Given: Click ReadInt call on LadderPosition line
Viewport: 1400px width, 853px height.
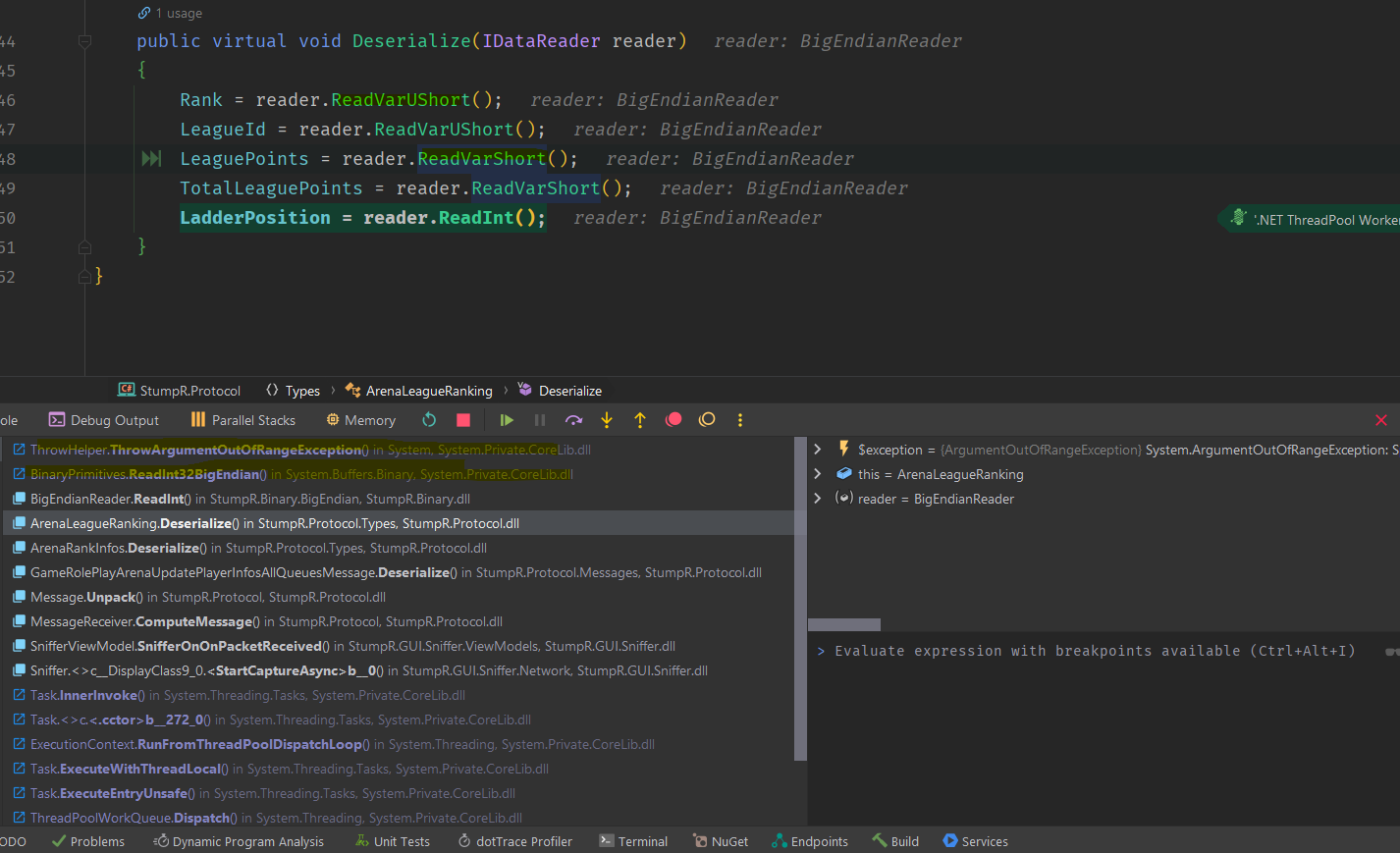Looking at the screenshot, I should click(x=476, y=217).
